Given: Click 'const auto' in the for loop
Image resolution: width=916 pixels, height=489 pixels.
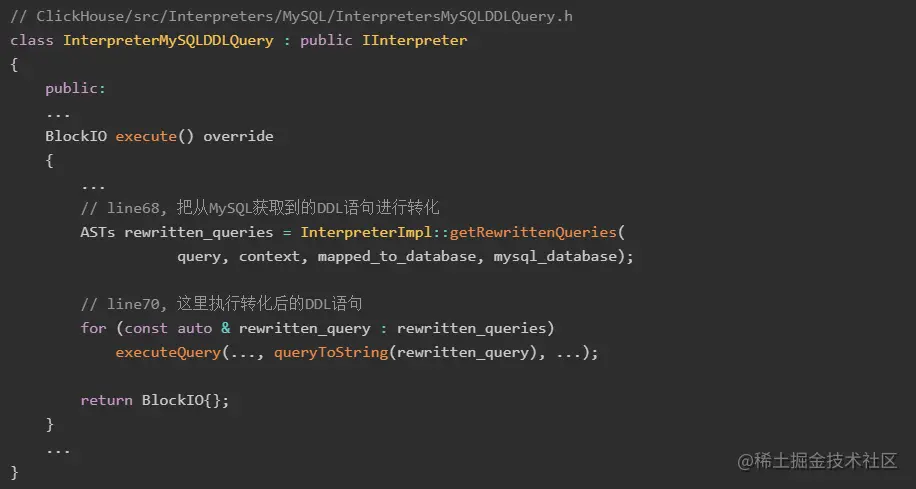Looking at the screenshot, I should (x=168, y=328).
